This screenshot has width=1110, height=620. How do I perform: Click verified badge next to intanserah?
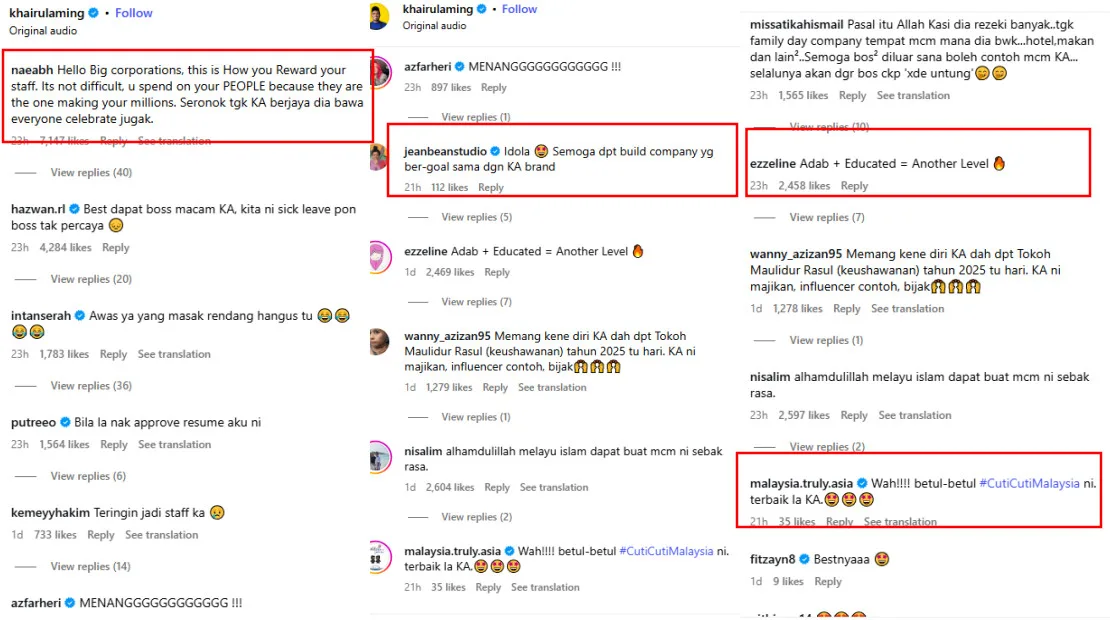pos(80,316)
